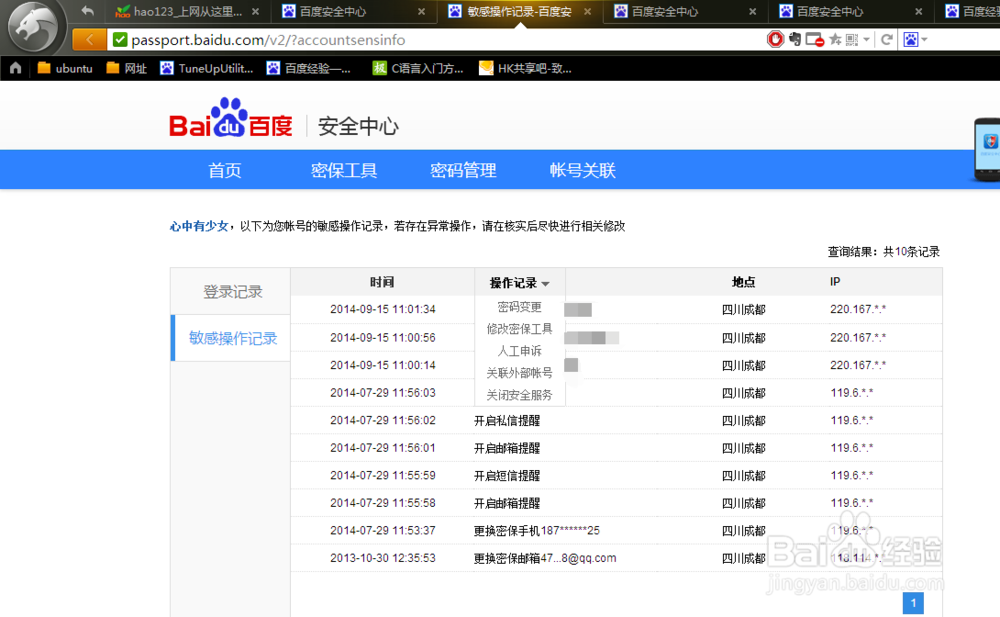This screenshot has width=1000, height=617.
Task: Open 帐号关联 in navigation bar
Action: [x=582, y=170]
